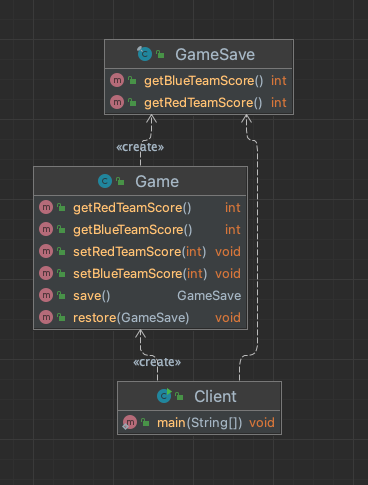Click the GameSave public visibility lock icon
The width and height of the screenshot is (368, 485).
pos(160,54)
